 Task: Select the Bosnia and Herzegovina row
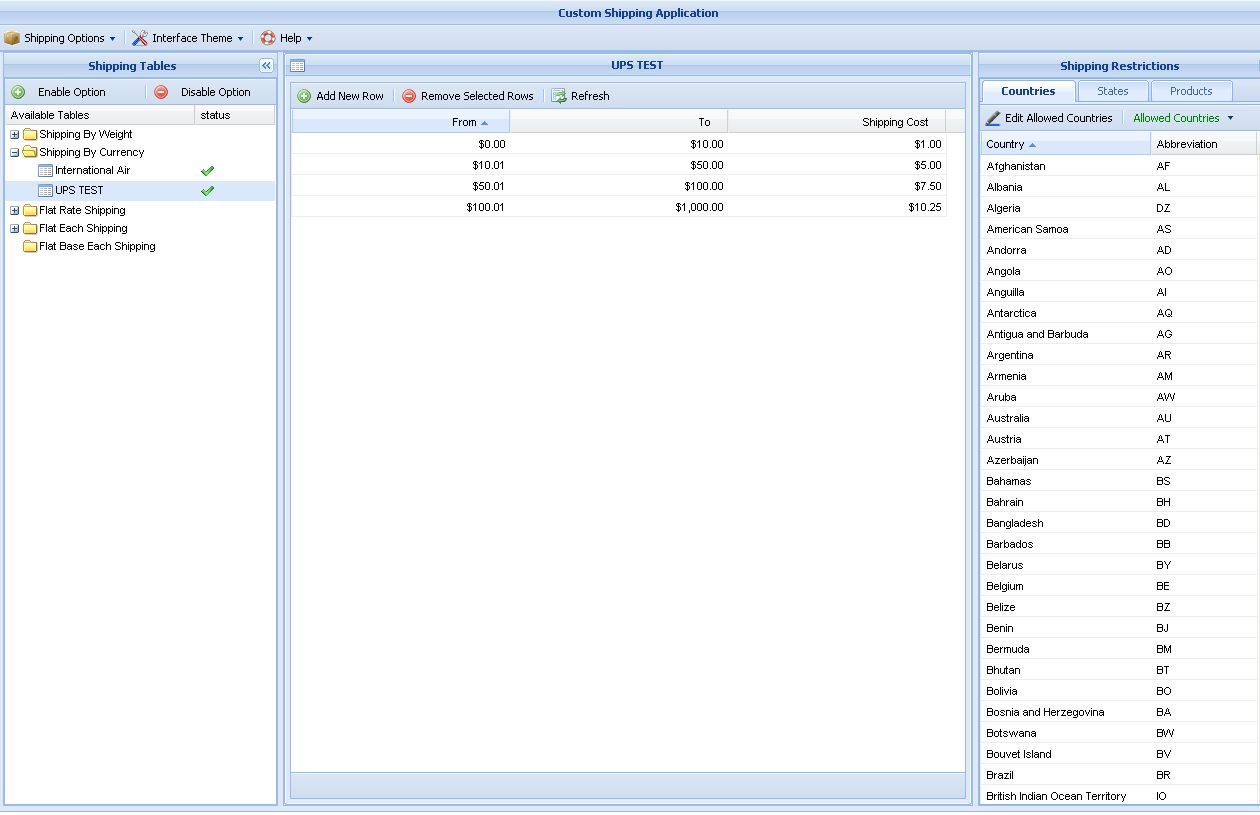pyautogui.click(x=1119, y=712)
